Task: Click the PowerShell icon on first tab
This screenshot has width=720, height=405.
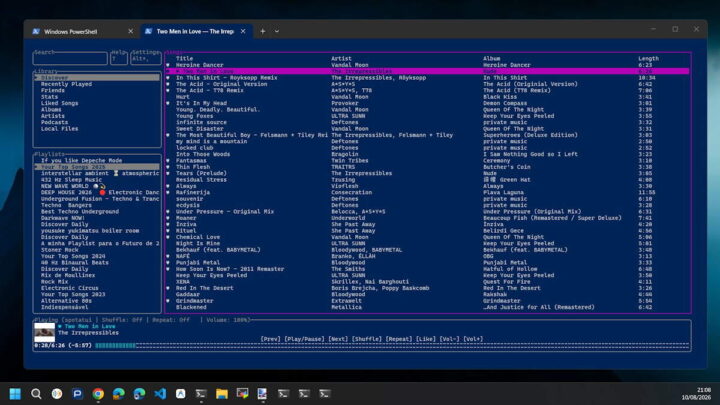Action: (x=36, y=31)
